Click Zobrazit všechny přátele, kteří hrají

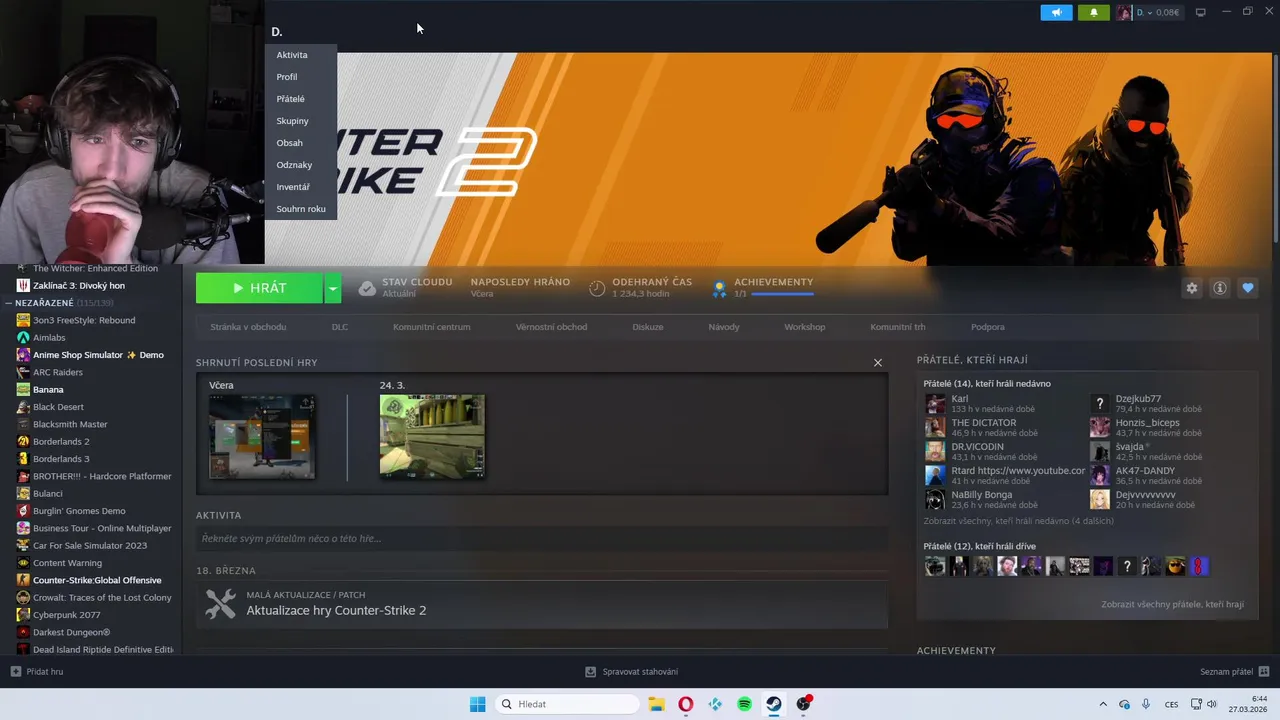[1172, 605]
